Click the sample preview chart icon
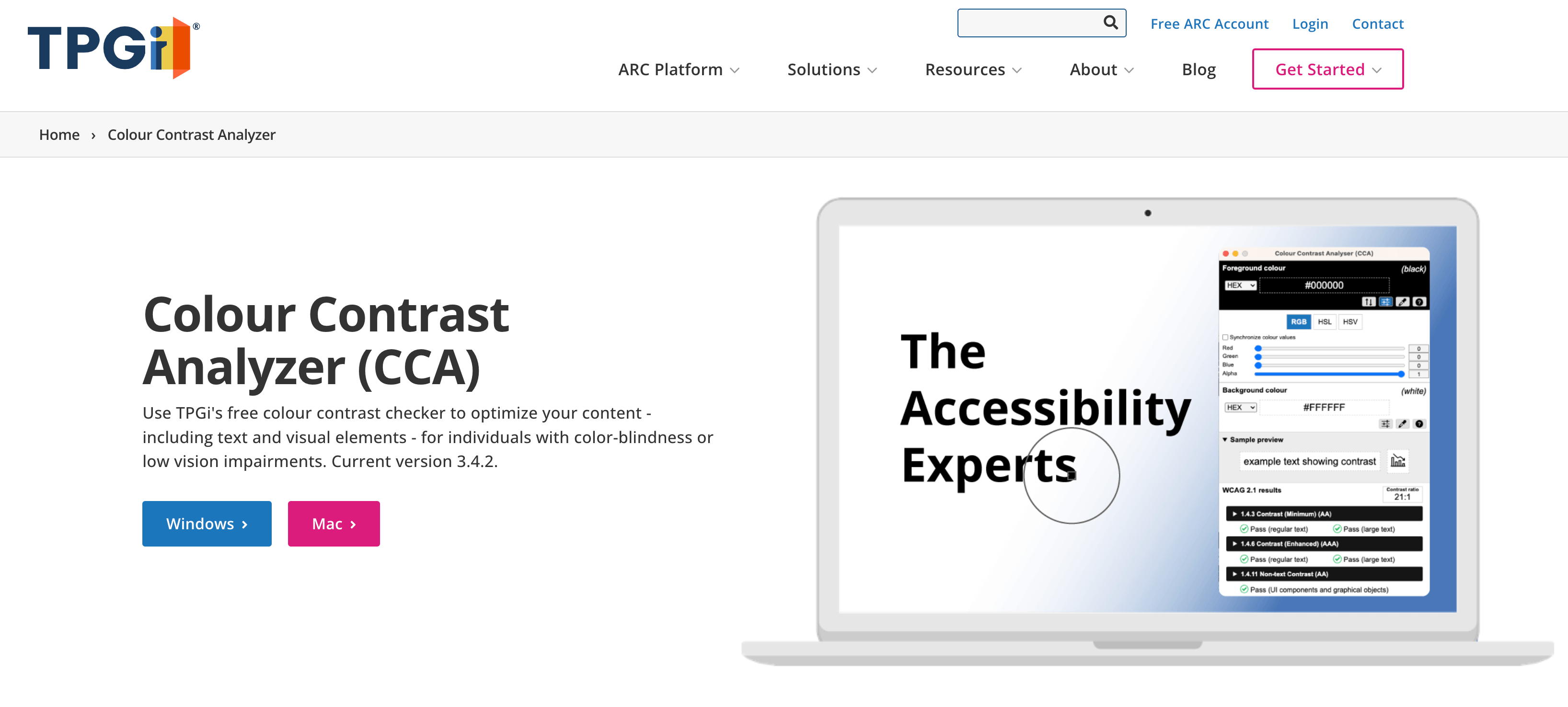 (1397, 461)
